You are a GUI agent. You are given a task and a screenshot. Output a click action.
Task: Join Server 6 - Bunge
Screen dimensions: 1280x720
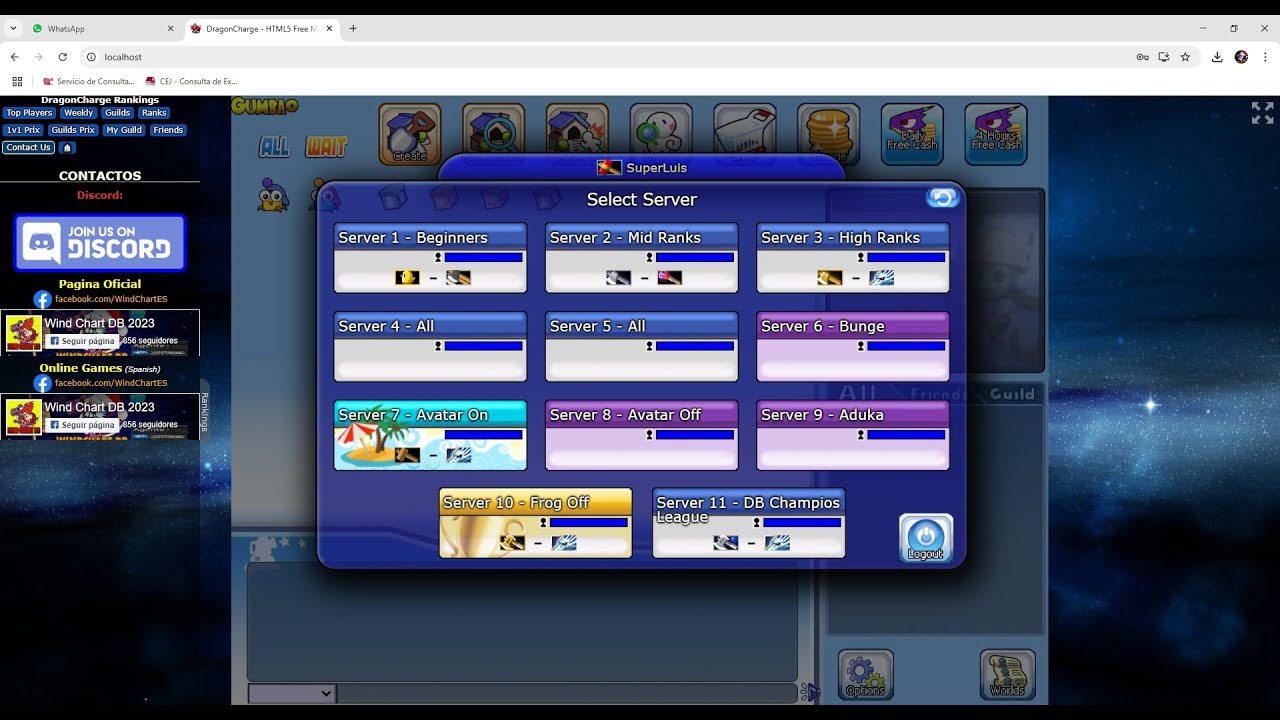pyautogui.click(x=853, y=346)
